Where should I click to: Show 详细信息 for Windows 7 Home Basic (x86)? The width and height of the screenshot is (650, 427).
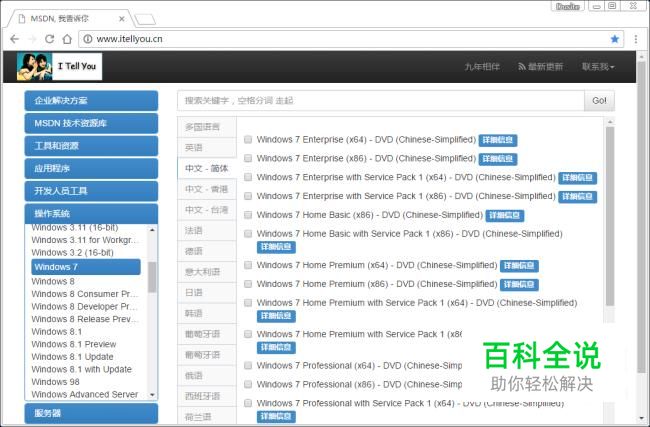point(504,216)
